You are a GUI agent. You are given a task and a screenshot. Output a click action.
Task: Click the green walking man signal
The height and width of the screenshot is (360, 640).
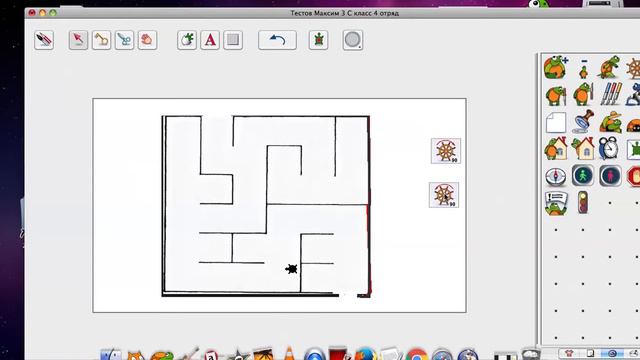point(583,176)
